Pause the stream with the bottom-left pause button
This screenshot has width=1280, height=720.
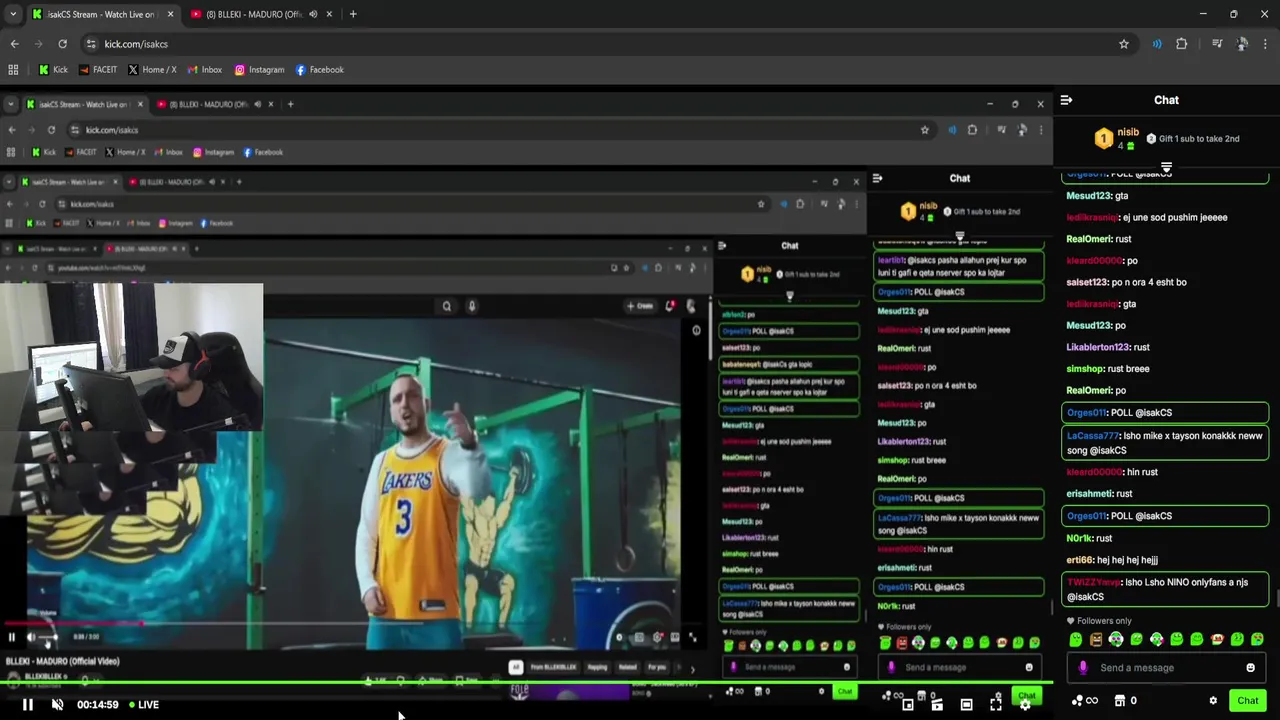pos(28,705)
